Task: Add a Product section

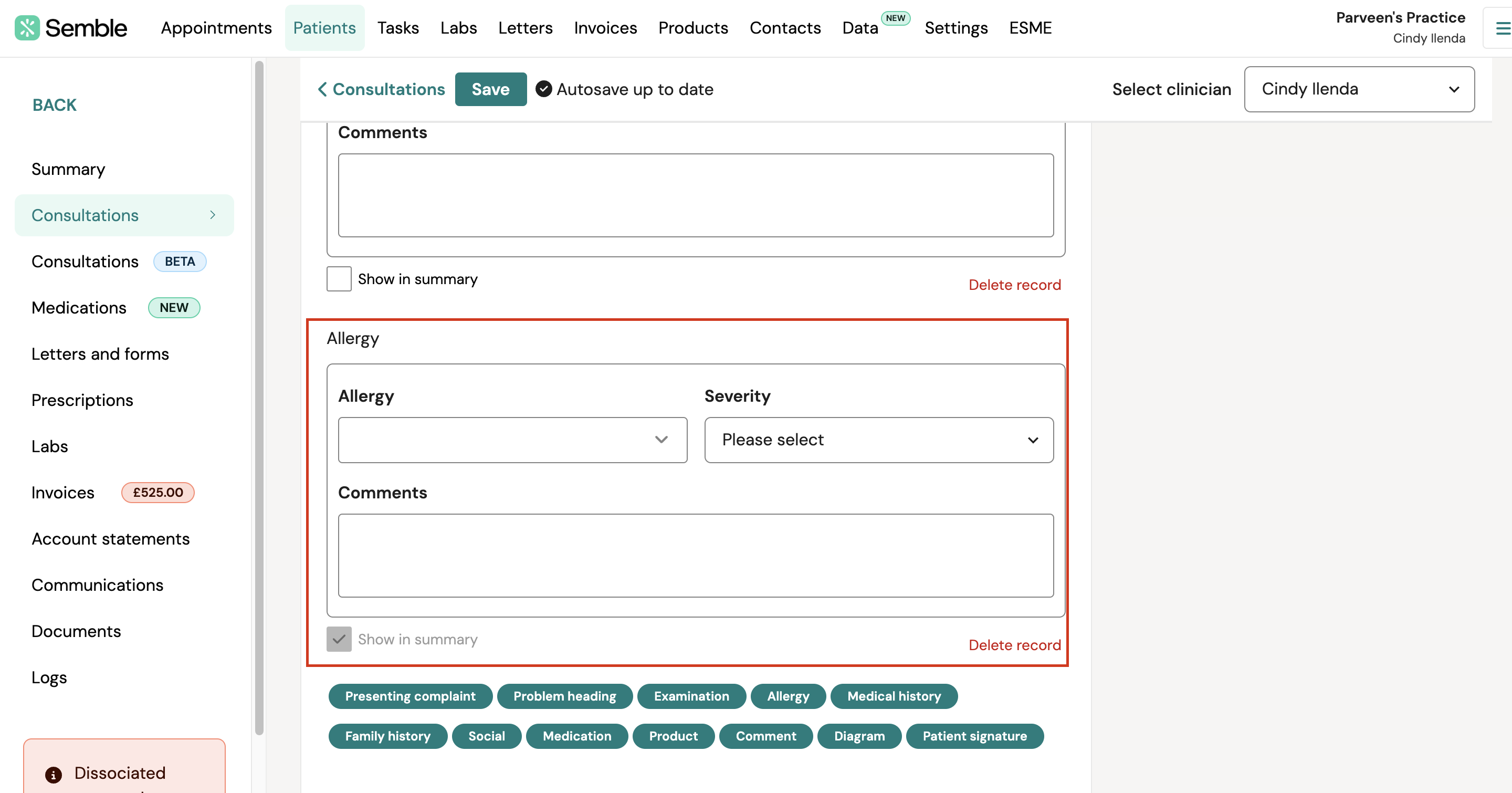Action: click(x=673, y=736)
